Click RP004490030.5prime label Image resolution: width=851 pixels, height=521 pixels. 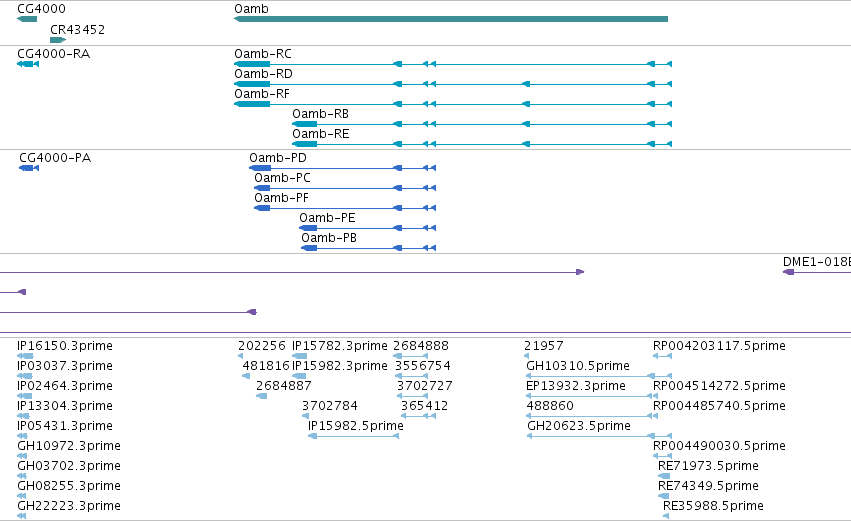click(719, 446)
